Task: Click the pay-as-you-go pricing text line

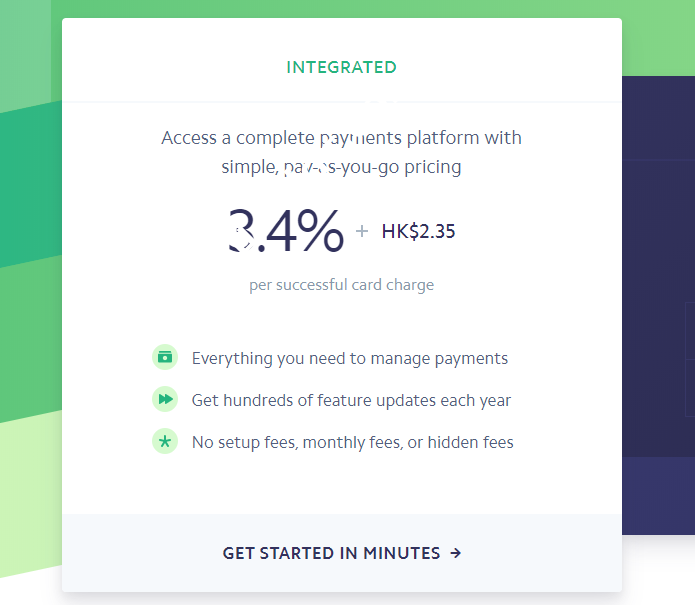Action: [x=341, y=167]
